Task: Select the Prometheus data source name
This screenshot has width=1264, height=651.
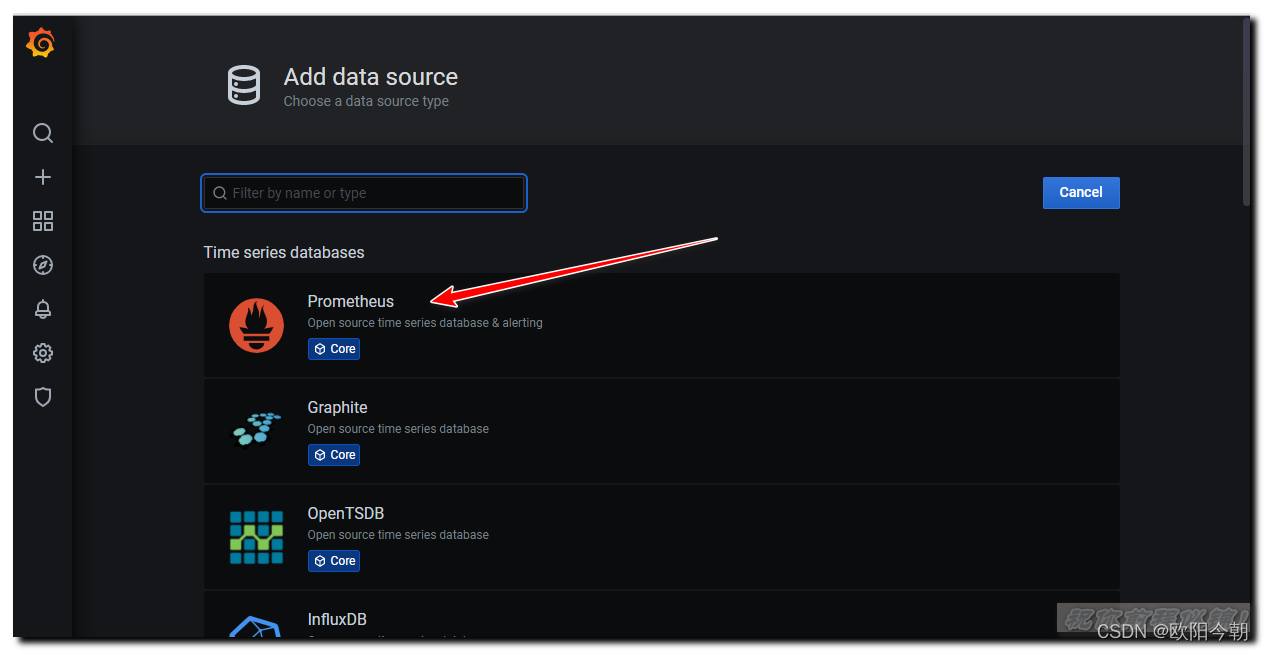Action: pyautogui.click(x=350, y=301)
